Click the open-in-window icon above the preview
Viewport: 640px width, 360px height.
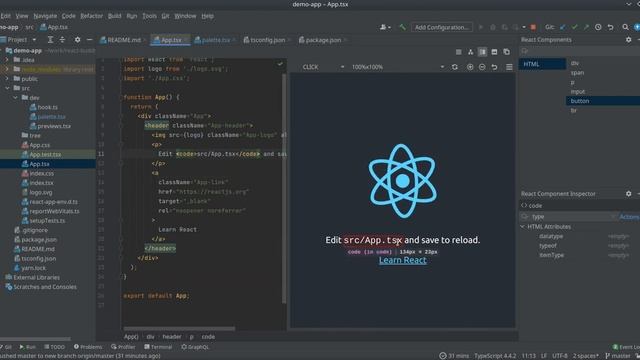pos(507,52)
